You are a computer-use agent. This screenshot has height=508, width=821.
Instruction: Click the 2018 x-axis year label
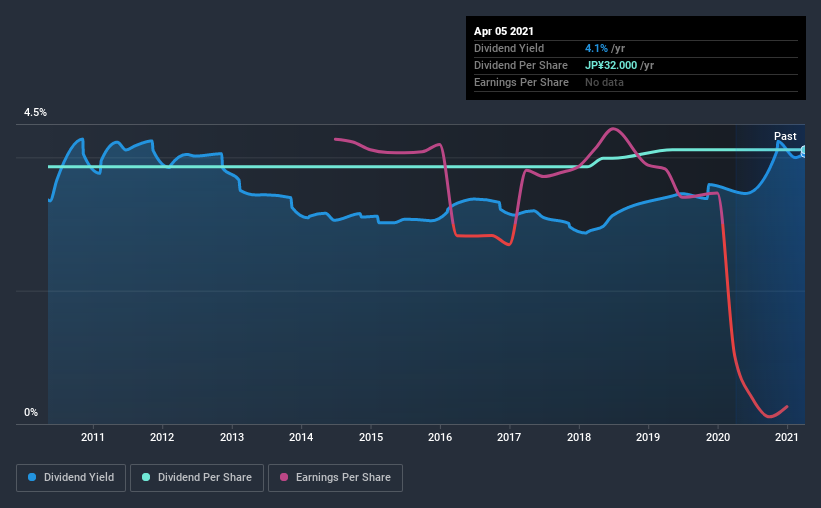tap(579, 437)
